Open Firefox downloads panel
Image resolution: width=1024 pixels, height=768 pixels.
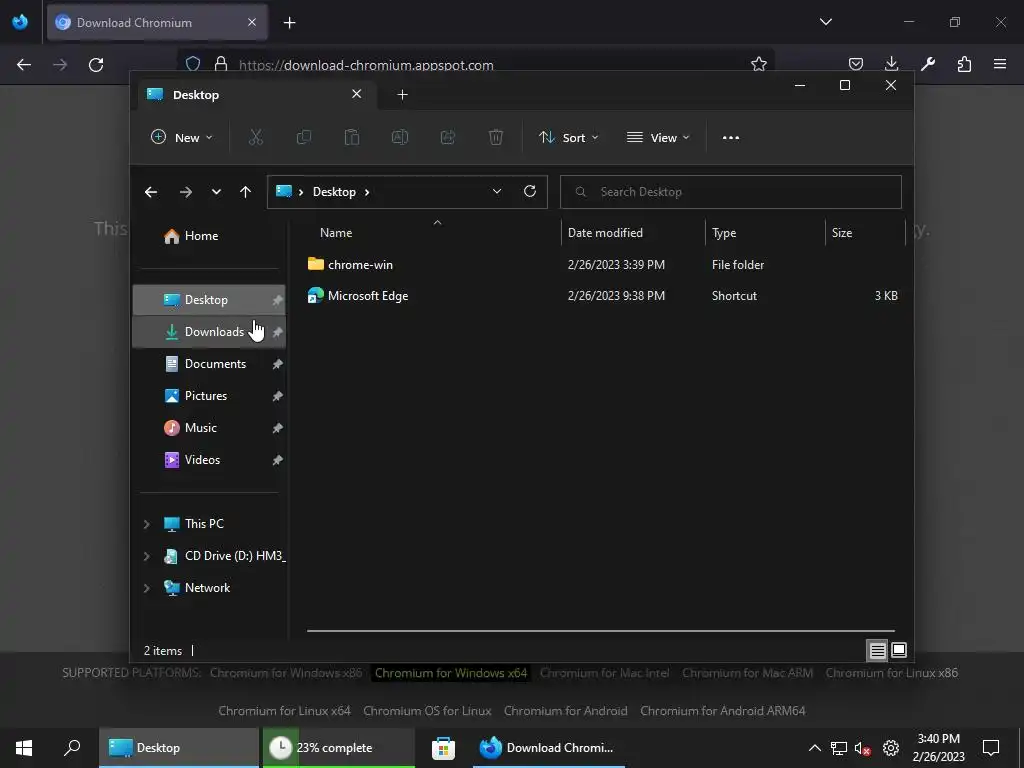coord(891,64)
